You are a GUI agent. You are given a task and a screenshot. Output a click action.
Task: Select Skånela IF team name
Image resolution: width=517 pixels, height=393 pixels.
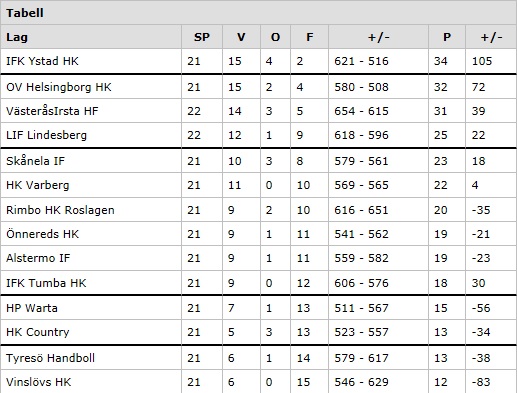(35, 161)
